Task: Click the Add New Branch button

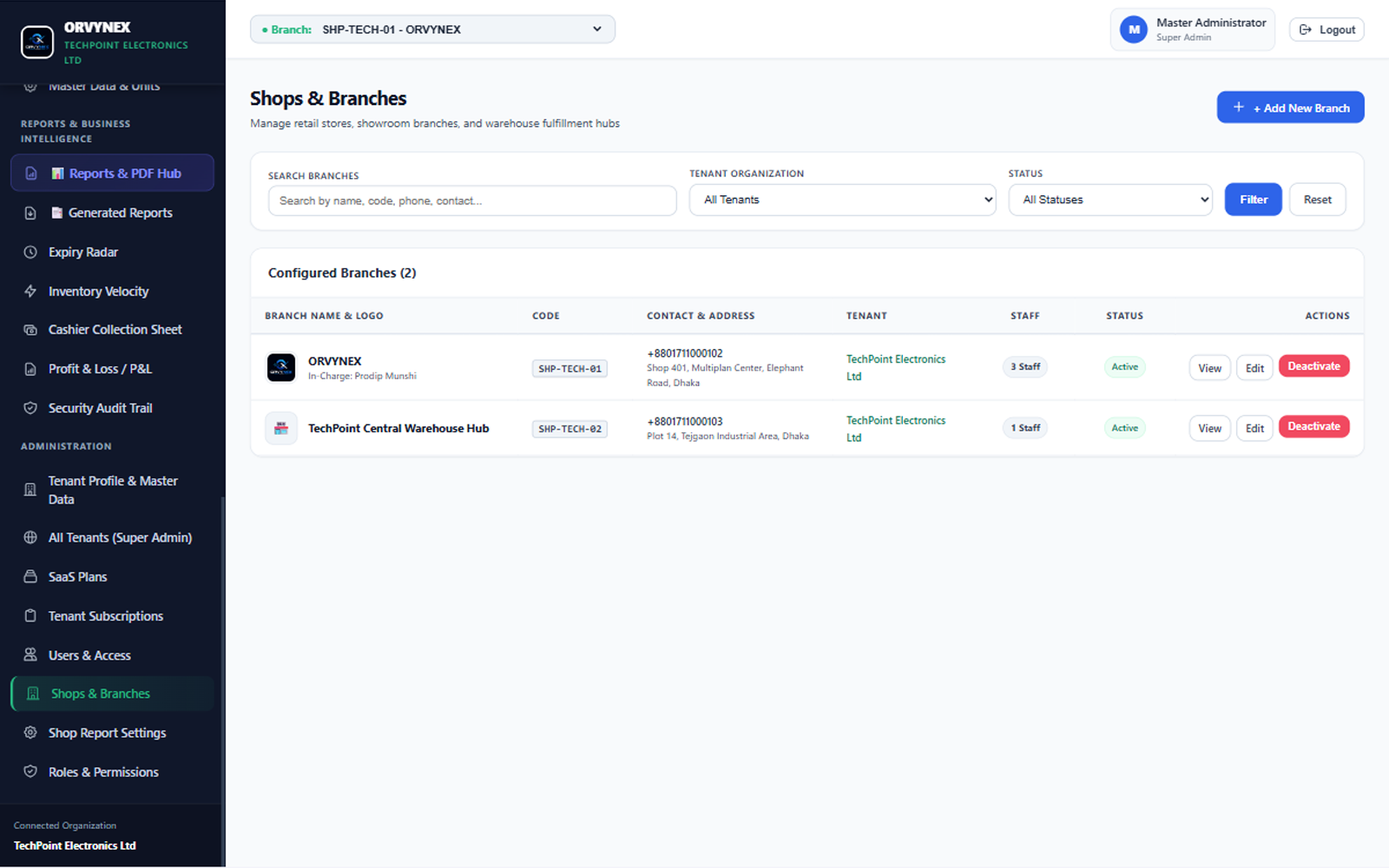Action: click(x=1290, y=108)
